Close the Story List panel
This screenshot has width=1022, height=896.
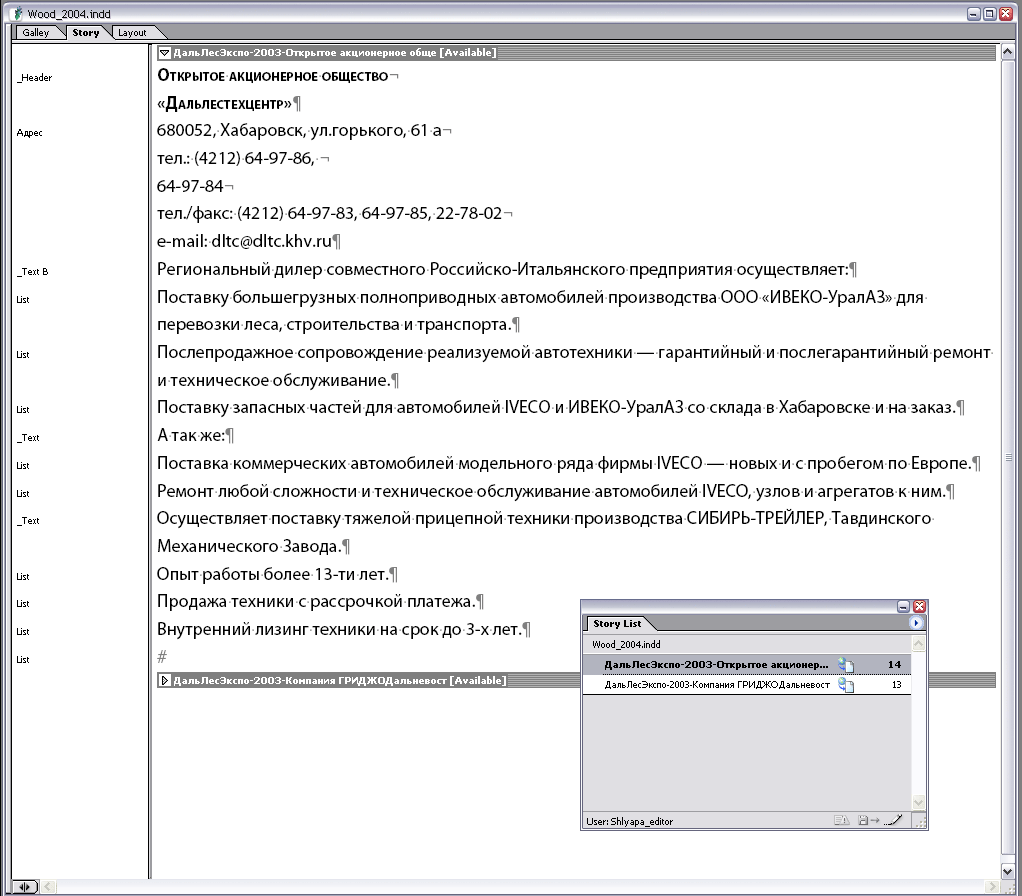point(919,607)
